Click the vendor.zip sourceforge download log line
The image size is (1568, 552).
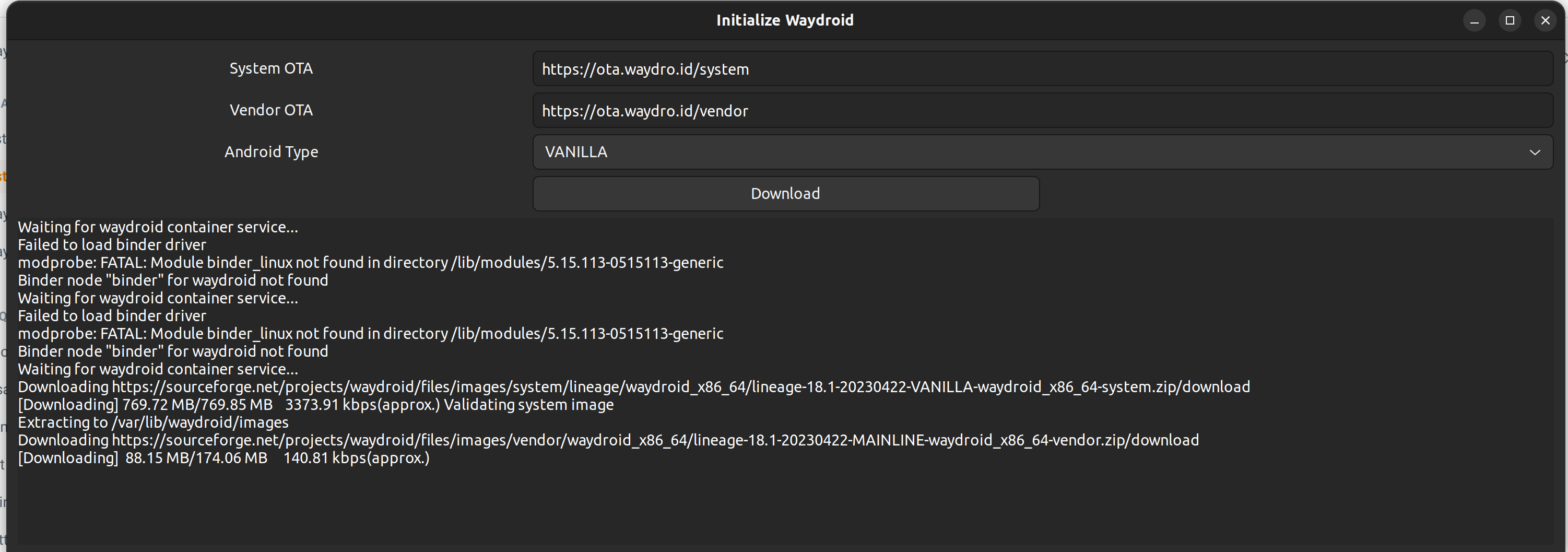point(608,440)
